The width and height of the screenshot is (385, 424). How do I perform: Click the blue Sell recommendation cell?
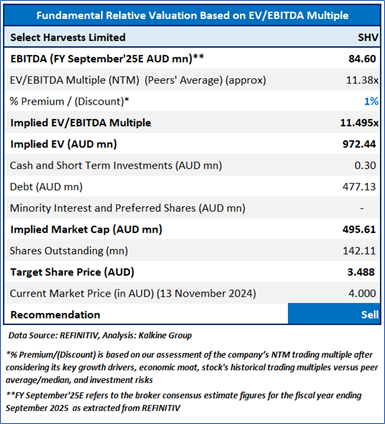click(334, 314)
